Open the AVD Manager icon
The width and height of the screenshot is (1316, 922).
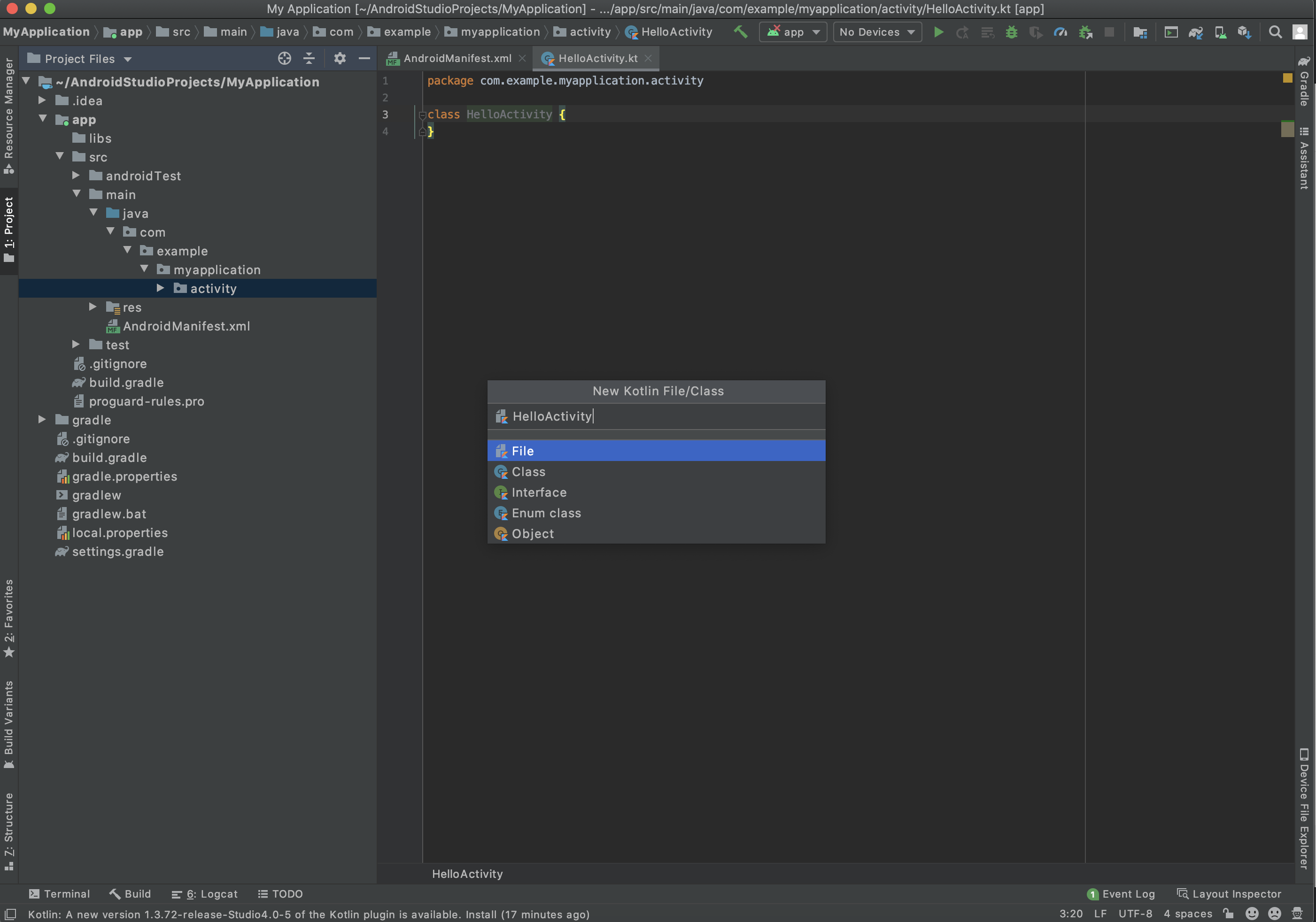1220,32
